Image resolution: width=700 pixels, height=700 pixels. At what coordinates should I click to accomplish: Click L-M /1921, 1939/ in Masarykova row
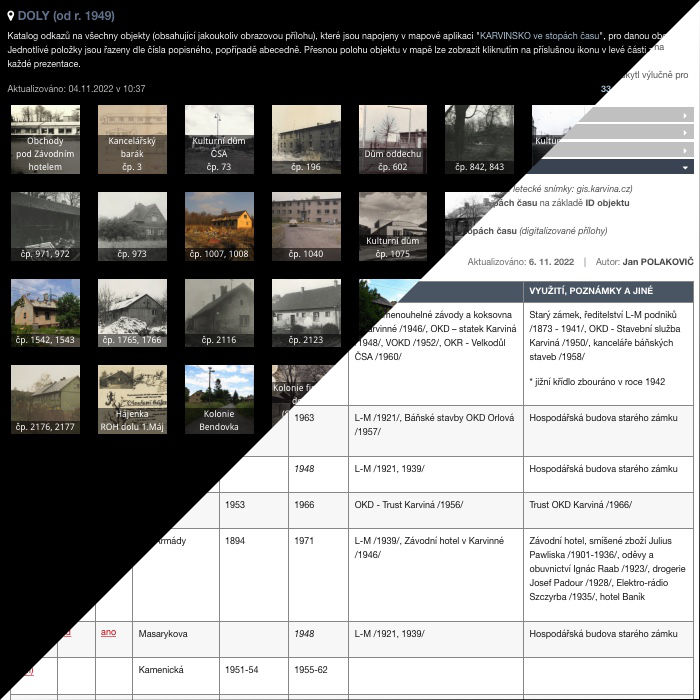tap(389, 634)
